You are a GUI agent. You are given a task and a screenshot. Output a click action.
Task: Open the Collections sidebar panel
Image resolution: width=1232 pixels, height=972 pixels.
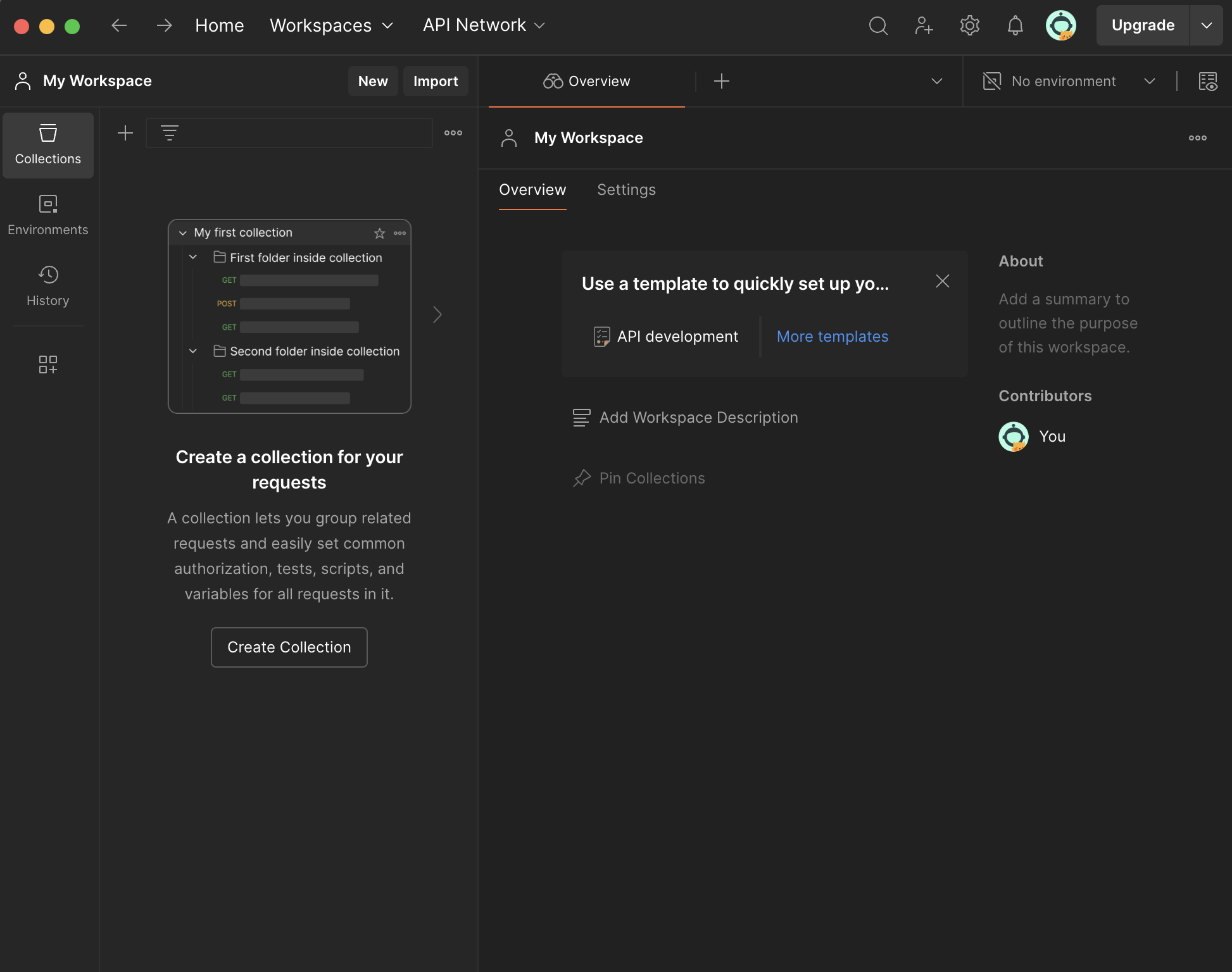click(x=48, y=145)
